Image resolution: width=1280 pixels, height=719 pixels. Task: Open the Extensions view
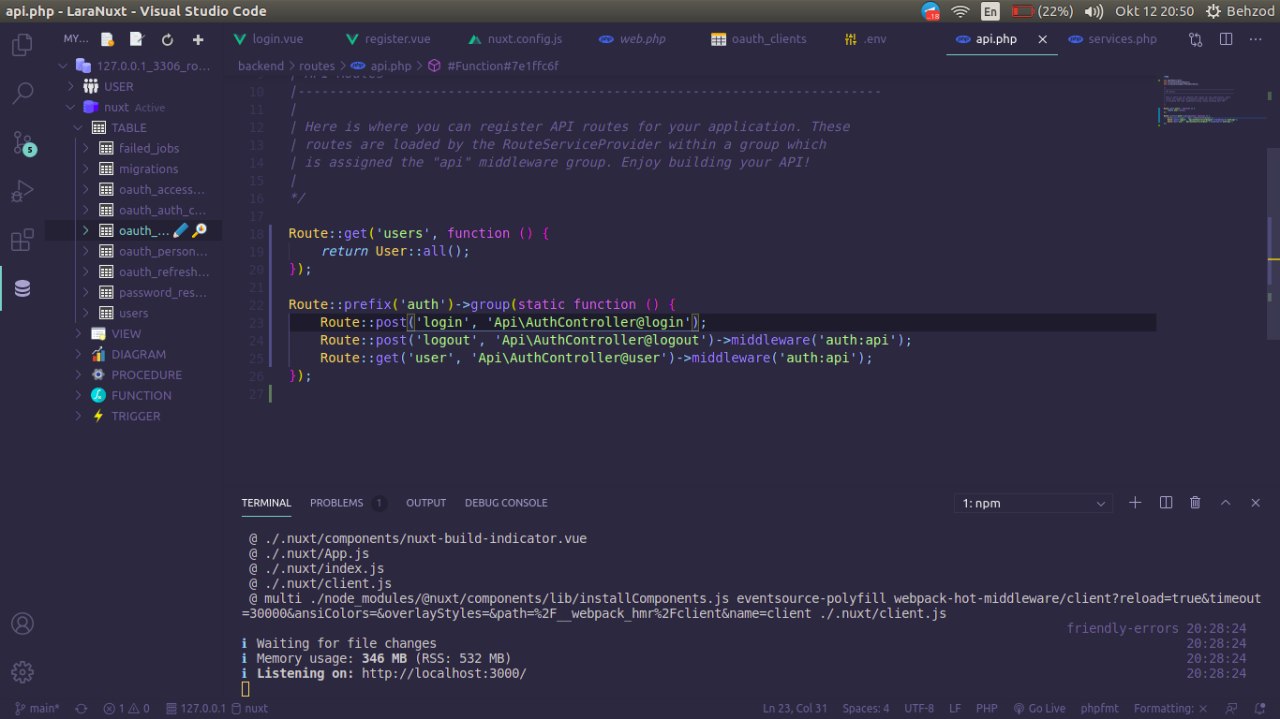pos(22,240)
